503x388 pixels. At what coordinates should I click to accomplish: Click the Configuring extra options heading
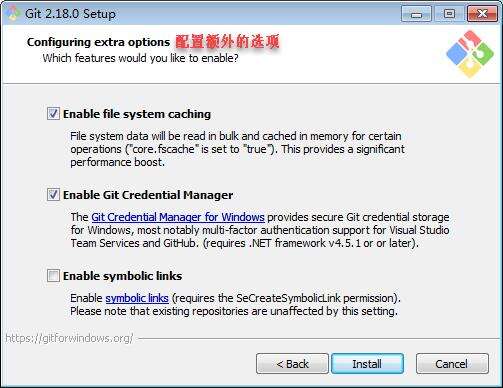point(98,42)
